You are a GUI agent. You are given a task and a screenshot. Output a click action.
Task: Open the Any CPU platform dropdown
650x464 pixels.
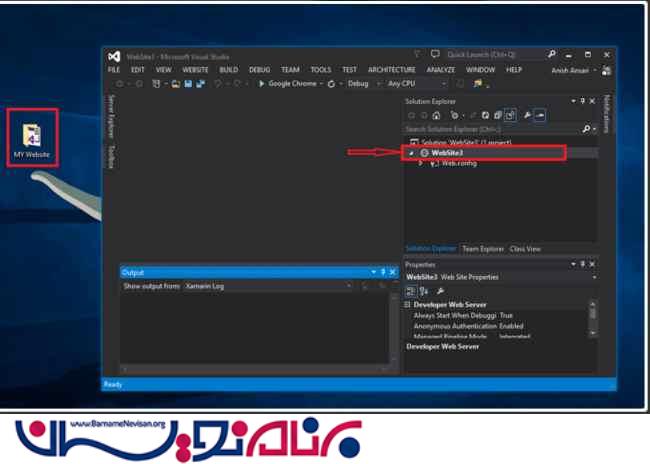coord(444,84)
